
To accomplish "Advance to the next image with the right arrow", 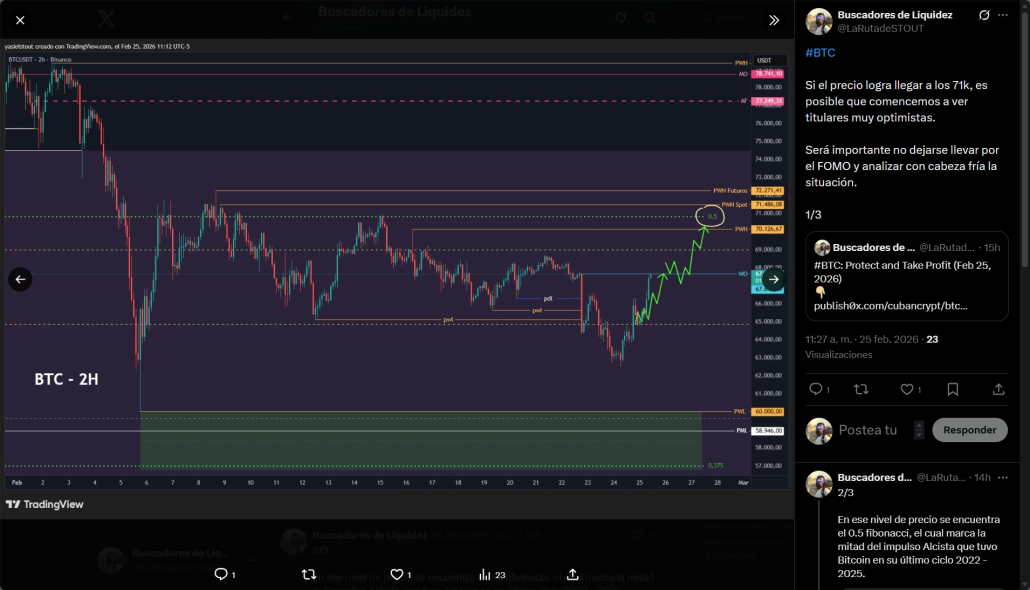I will coord(774,279).
